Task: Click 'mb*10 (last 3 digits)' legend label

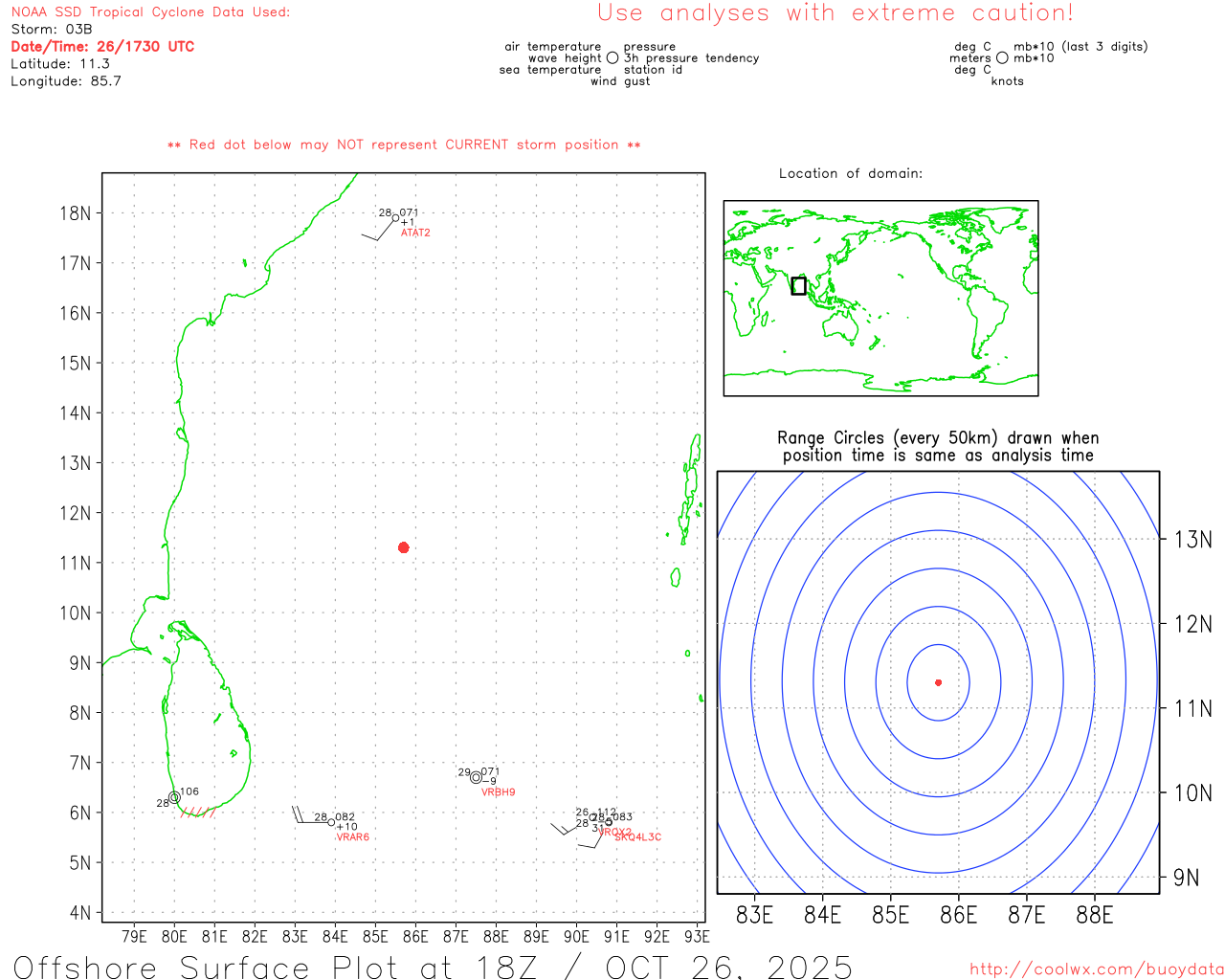Action: pos(1080,47)
